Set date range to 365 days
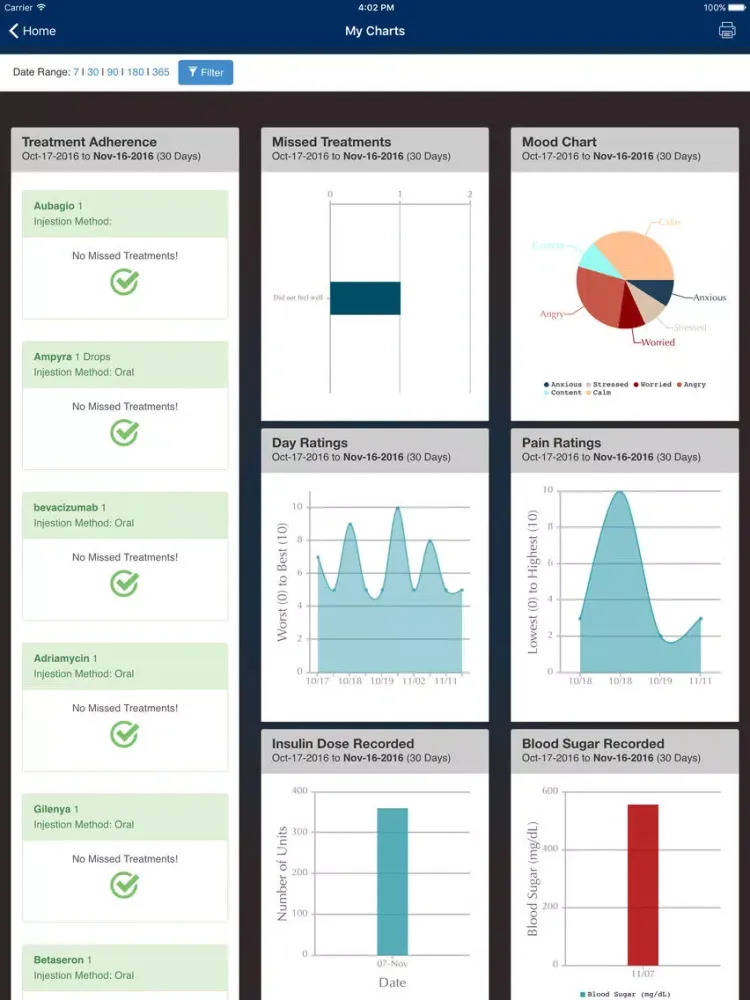The height and width of the screenshot is (1000, 750). click(x=161, y=72)
